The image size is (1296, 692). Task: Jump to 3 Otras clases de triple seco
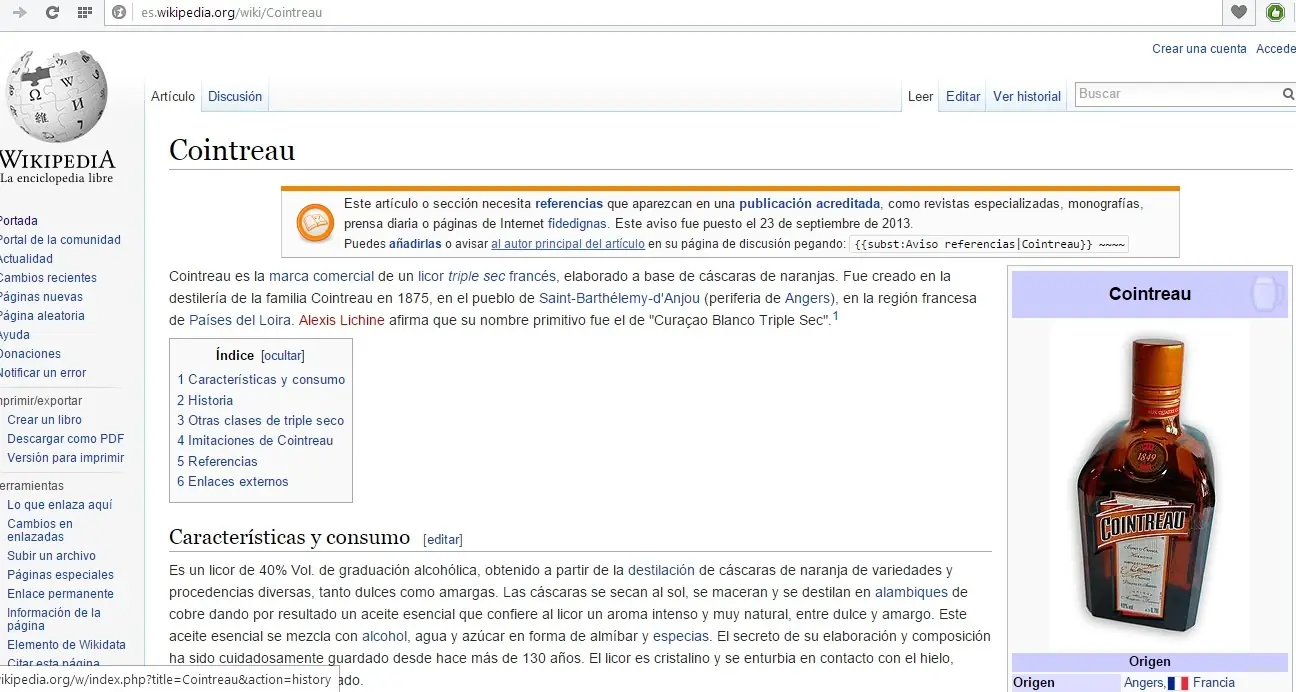(x=261, y=421)
